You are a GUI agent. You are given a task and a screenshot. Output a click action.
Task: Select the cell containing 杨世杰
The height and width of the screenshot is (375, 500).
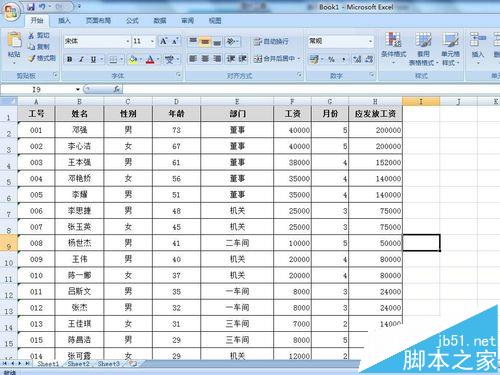click(x=79, y=243)
